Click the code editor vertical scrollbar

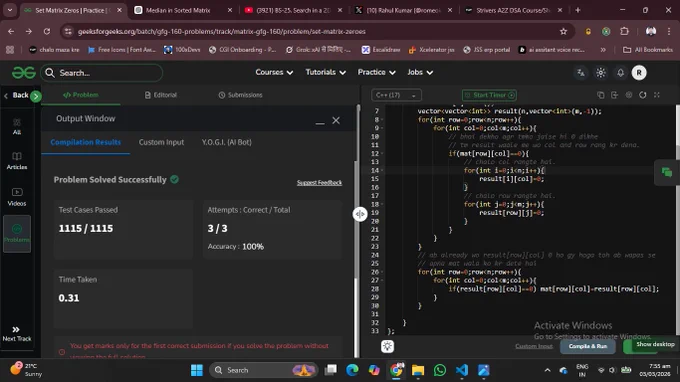(677, 219)
